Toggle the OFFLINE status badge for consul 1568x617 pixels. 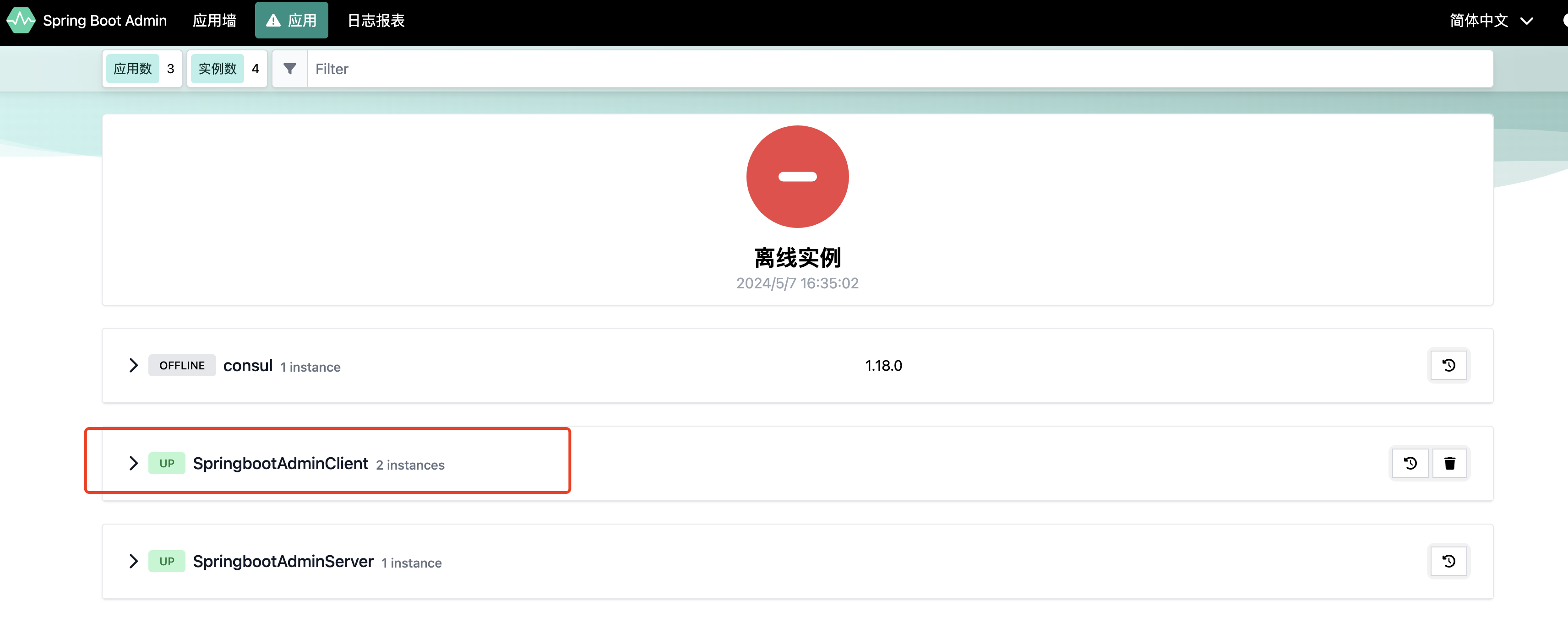pyautogui.click(x=183, y=365)
